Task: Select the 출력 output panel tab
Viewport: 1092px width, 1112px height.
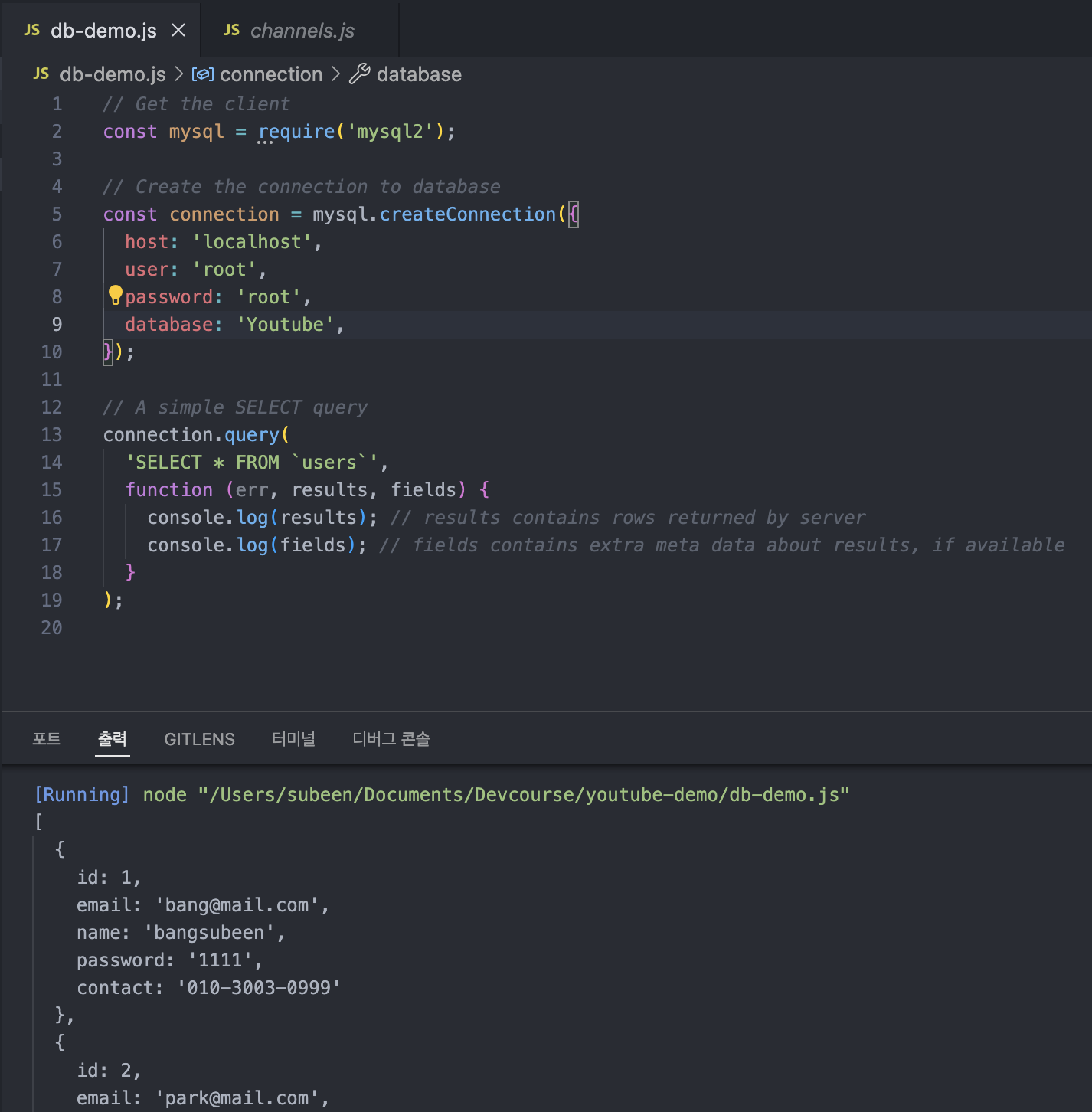Action: tap(113, 739)
